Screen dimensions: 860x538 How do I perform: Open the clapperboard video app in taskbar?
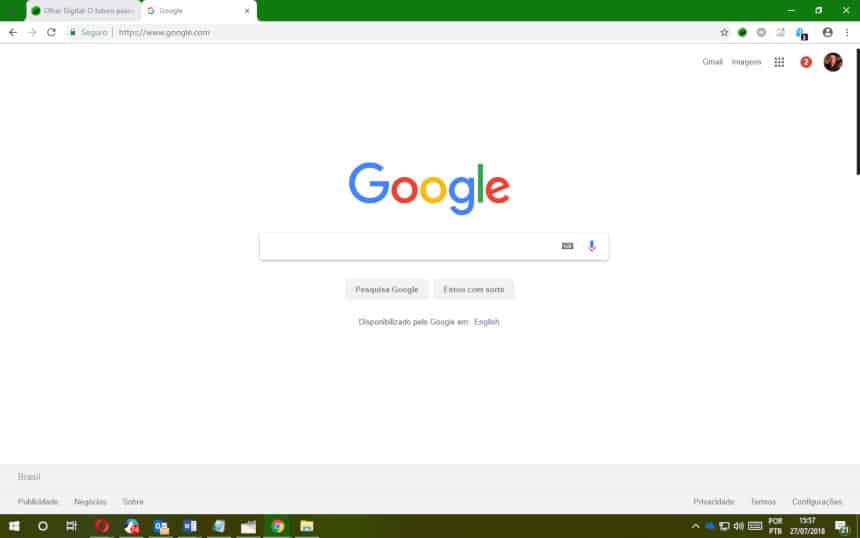click(x=248, y=526)
